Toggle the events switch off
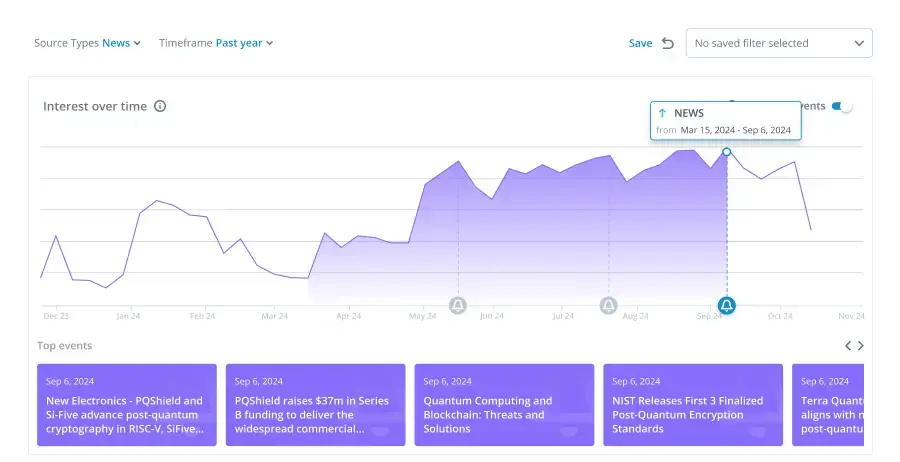Screen dimensions: 900x462 [x=842, y=106]
